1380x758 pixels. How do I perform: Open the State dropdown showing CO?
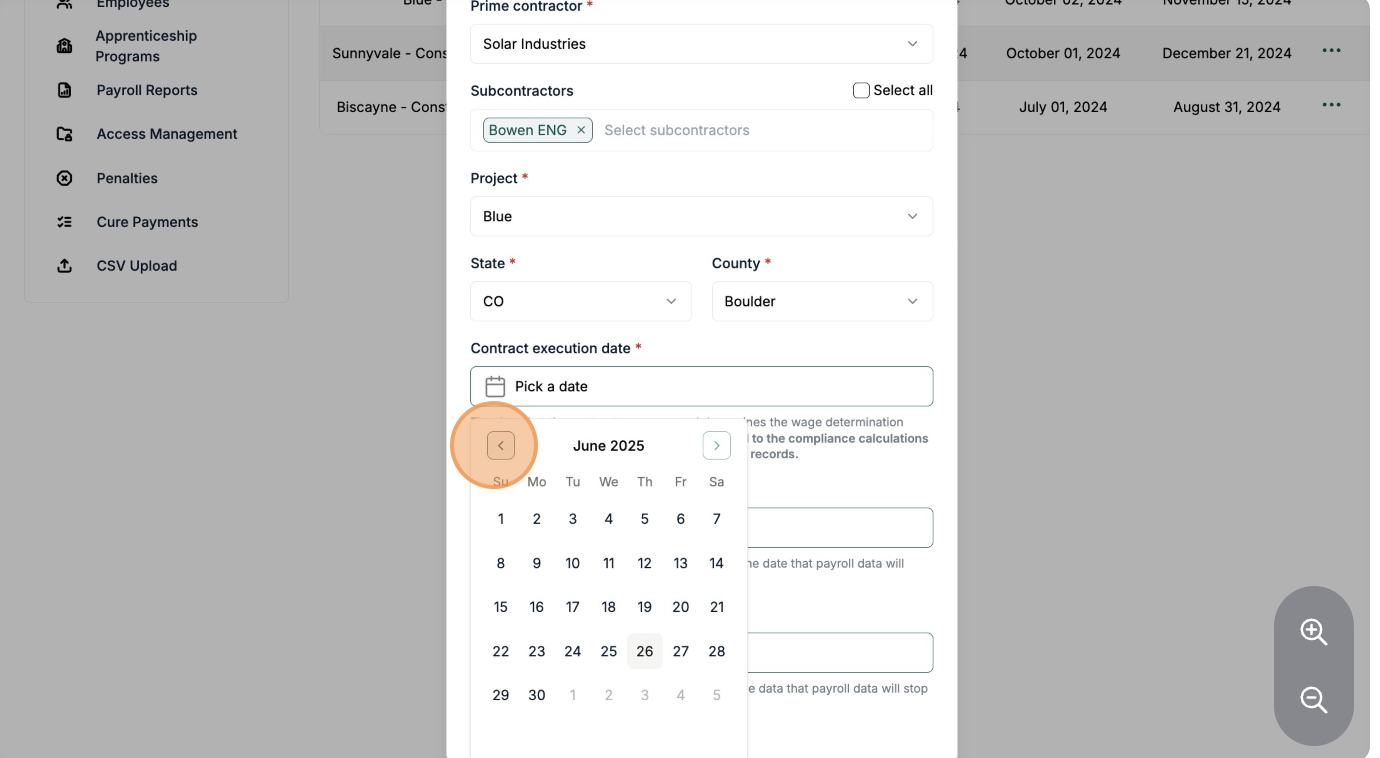(580, 301)
